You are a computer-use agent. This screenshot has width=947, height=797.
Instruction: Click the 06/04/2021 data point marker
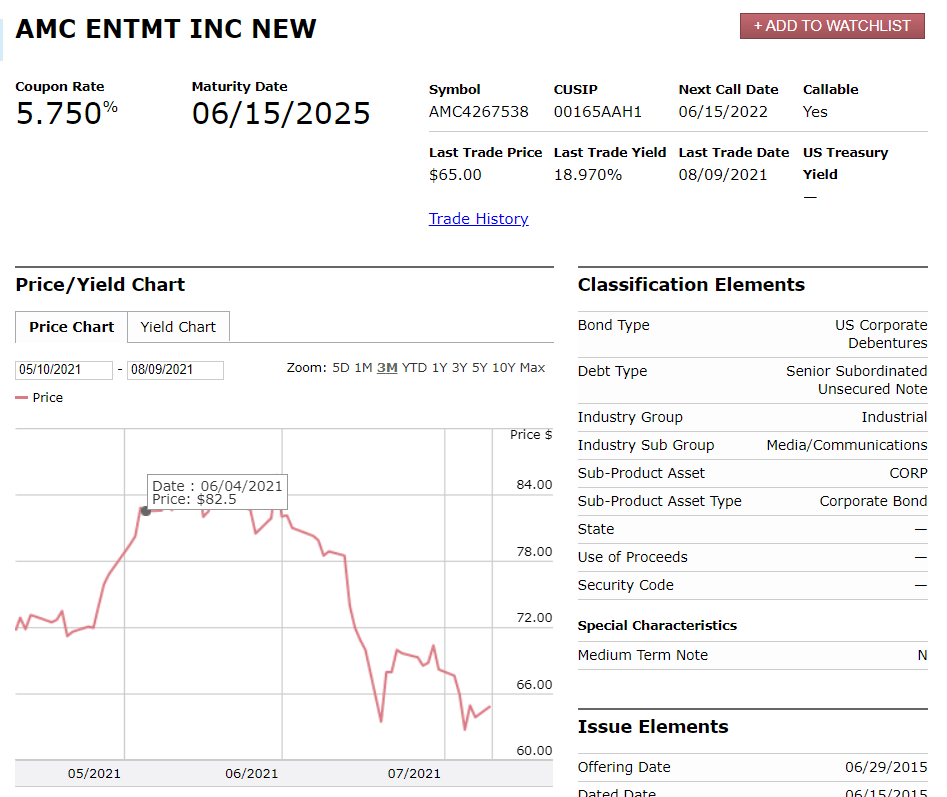click(146, 511)
